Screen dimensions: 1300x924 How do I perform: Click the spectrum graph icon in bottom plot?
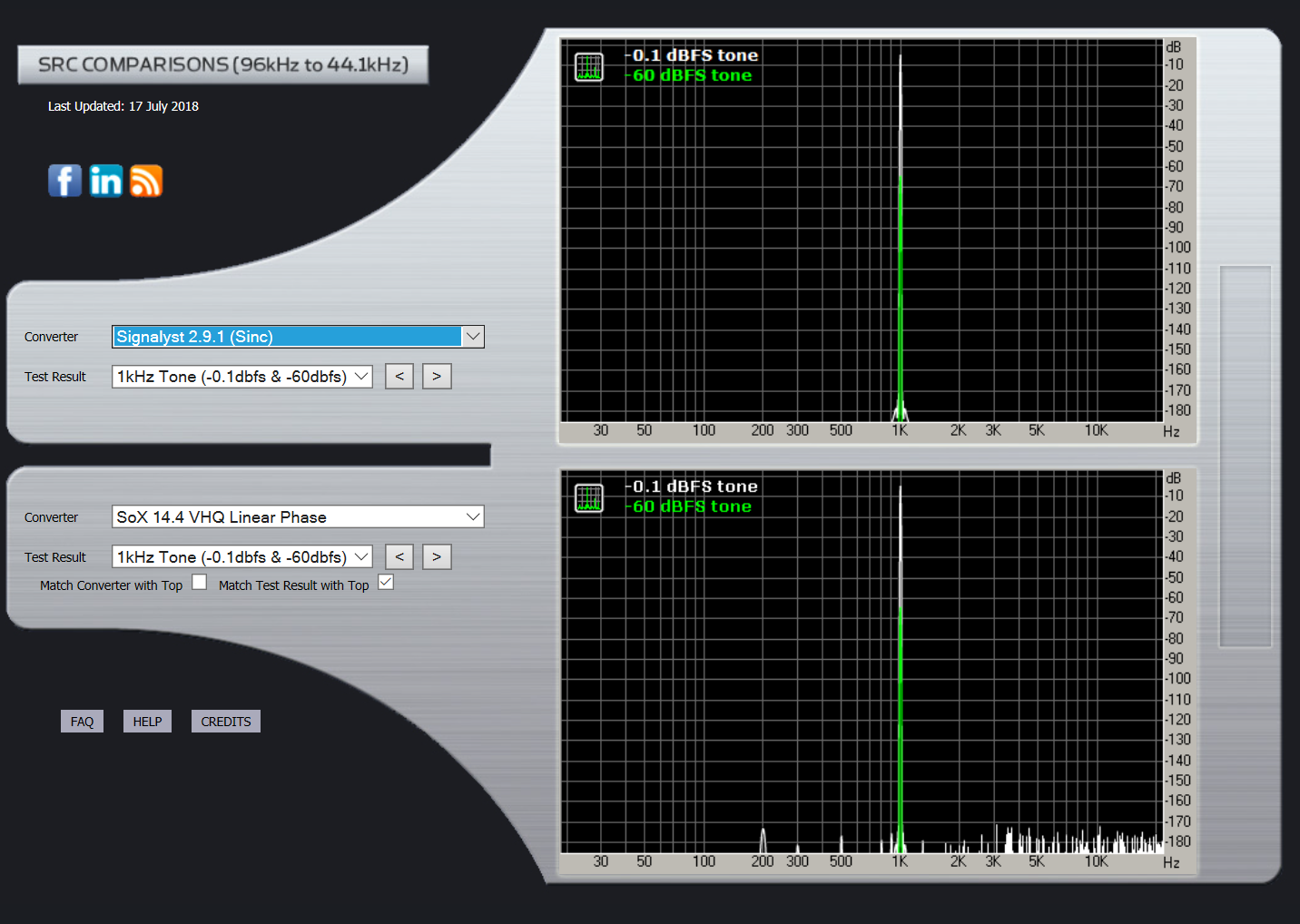click(x=589, y=498)
